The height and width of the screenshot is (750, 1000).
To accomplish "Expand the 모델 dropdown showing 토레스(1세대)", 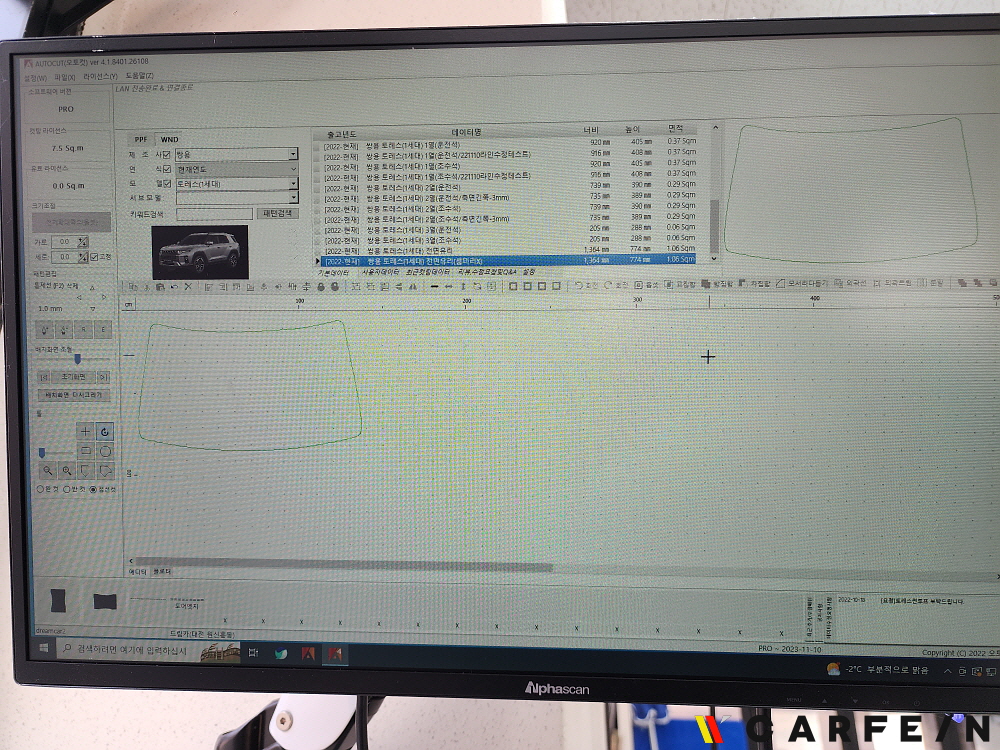I will click(293, 184).
